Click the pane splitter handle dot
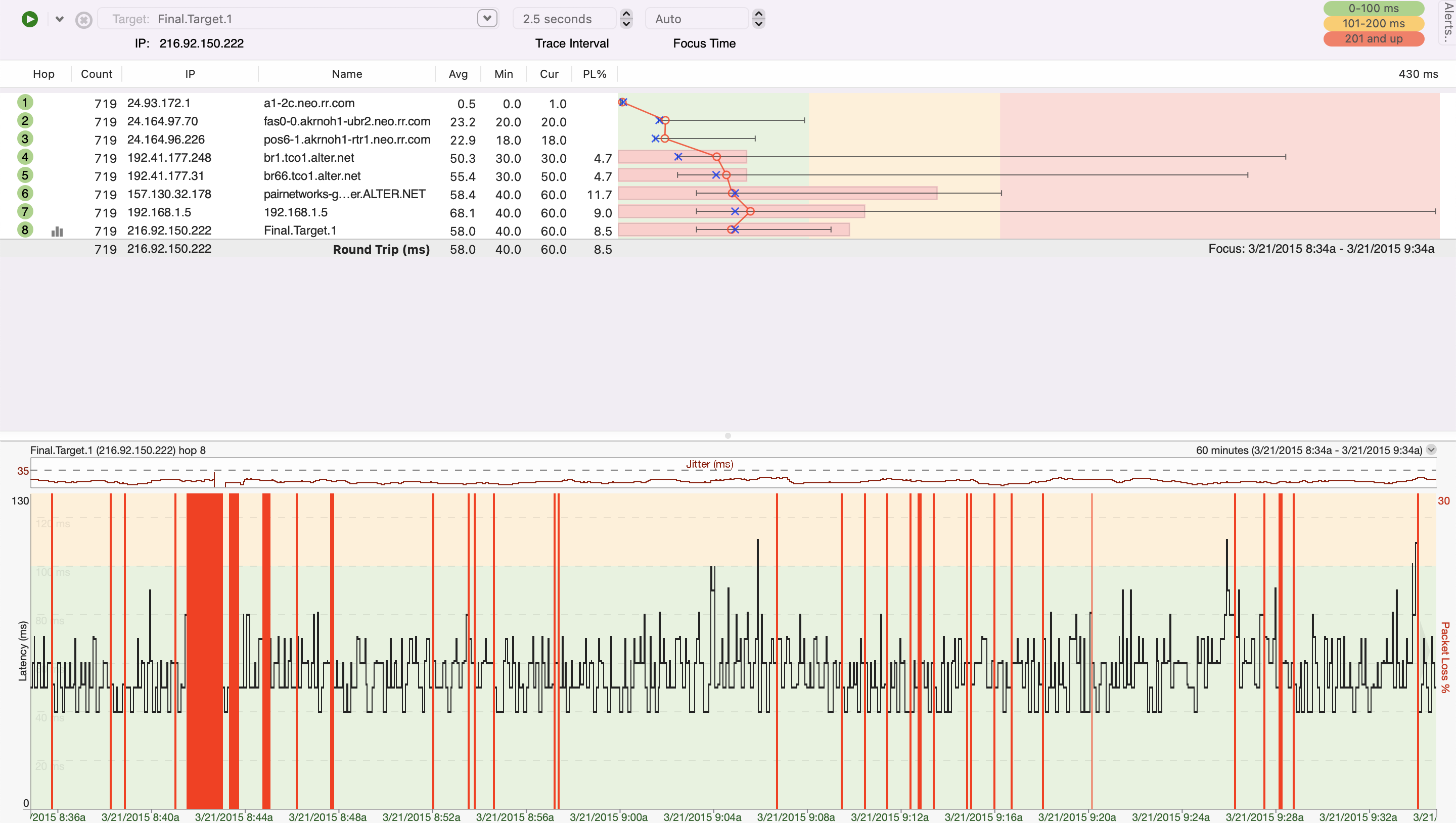Viewport: 1456px width, 823px height. [728, 435]
